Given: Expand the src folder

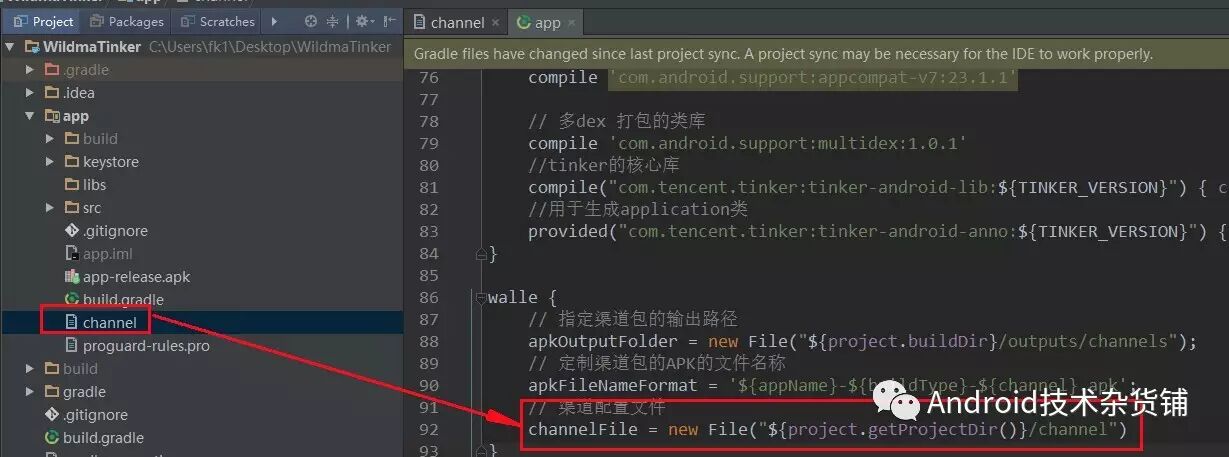Looking at the screenshot, I should click(50, 208).
